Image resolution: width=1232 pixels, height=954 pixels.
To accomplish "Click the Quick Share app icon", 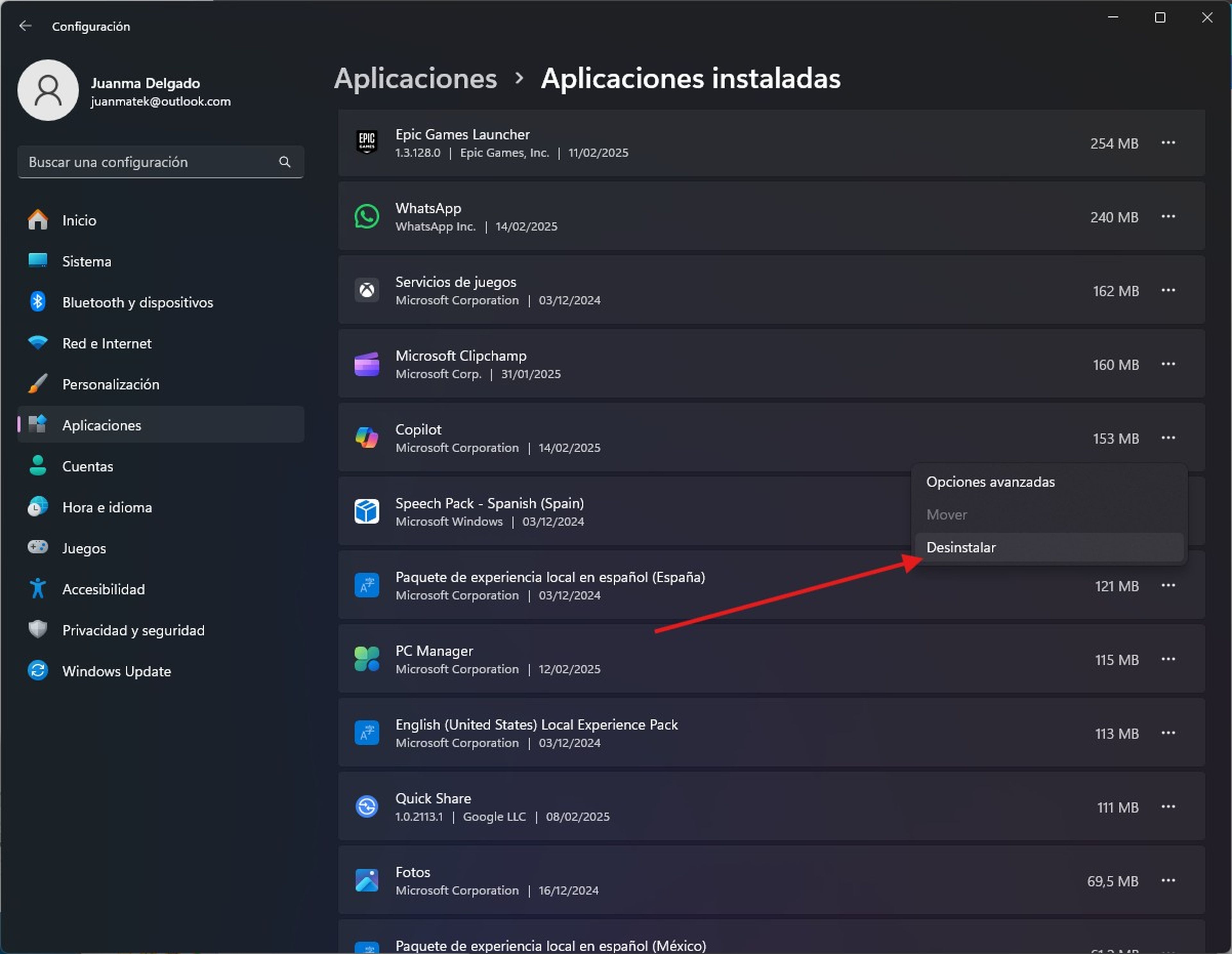I will pyautogui.click(x=367, y=807).
